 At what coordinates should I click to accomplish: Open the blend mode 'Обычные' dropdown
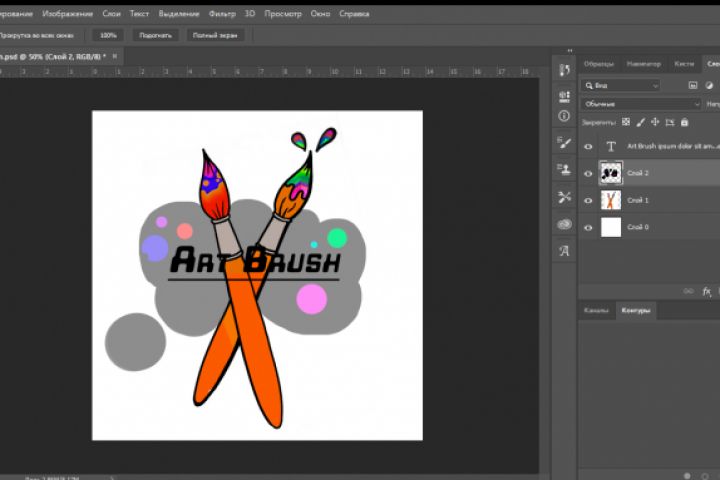(x=641, y=103)
